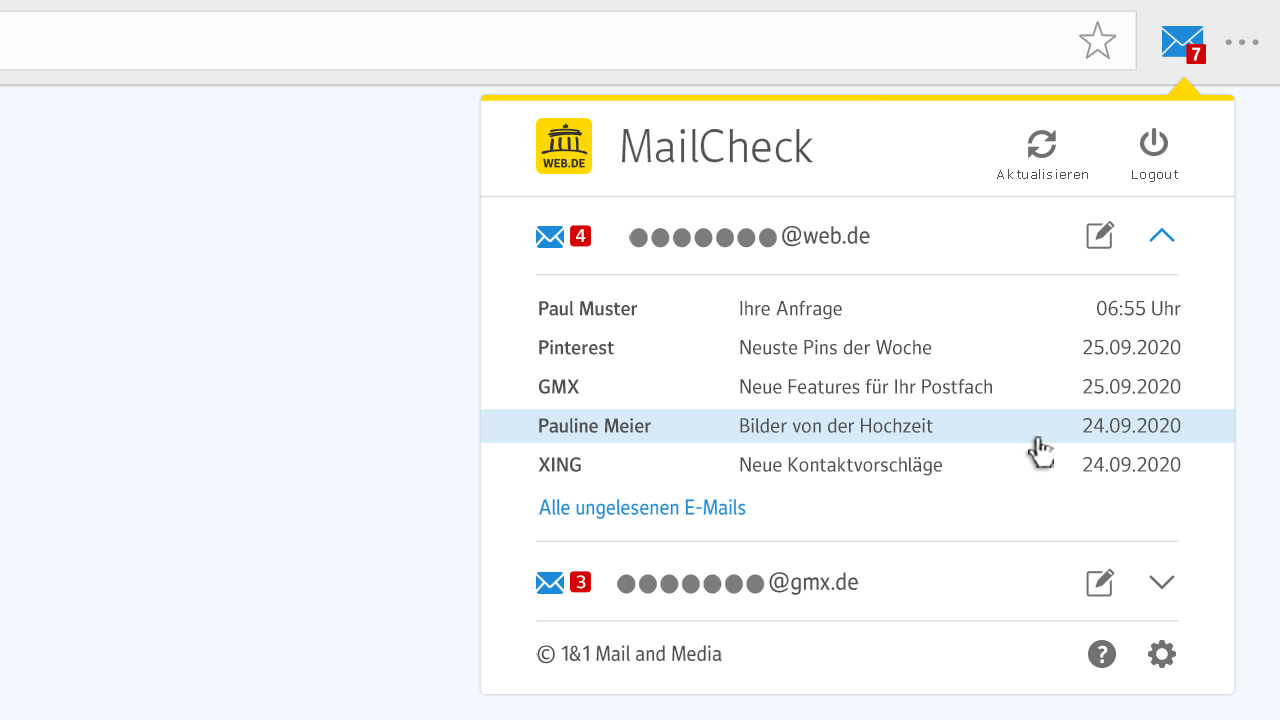Screen dimensions: 1280x720
Task: Click the red '4' unread badge
Action: click(x=580, y=236)
